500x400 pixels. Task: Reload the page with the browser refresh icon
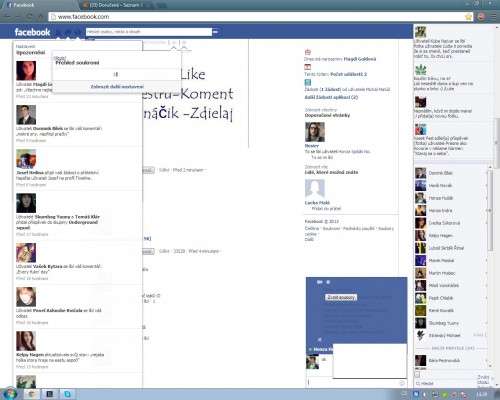point(30,16)
